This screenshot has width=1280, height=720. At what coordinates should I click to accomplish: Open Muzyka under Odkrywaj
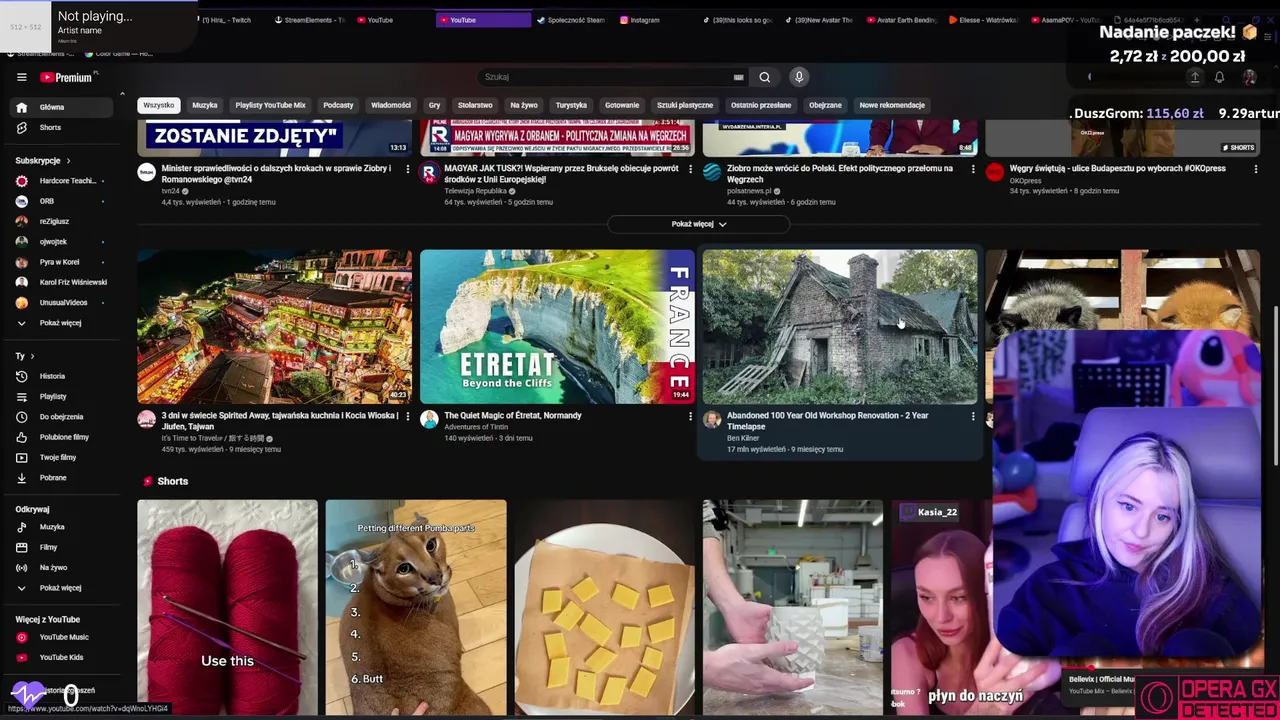[62, 527]
